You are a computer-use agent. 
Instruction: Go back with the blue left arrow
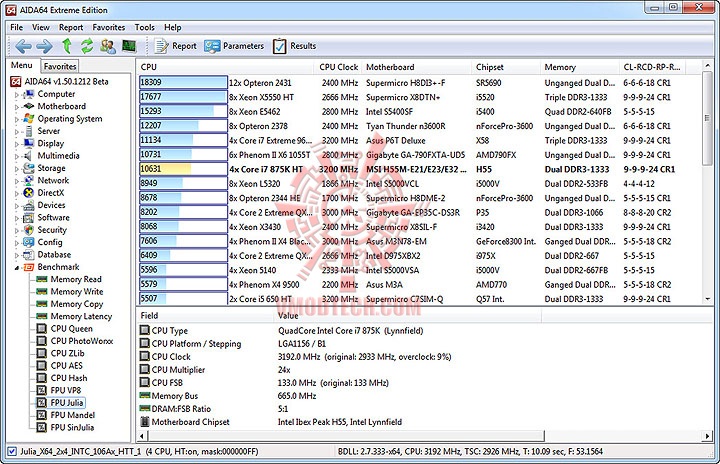tap(23, 46)
